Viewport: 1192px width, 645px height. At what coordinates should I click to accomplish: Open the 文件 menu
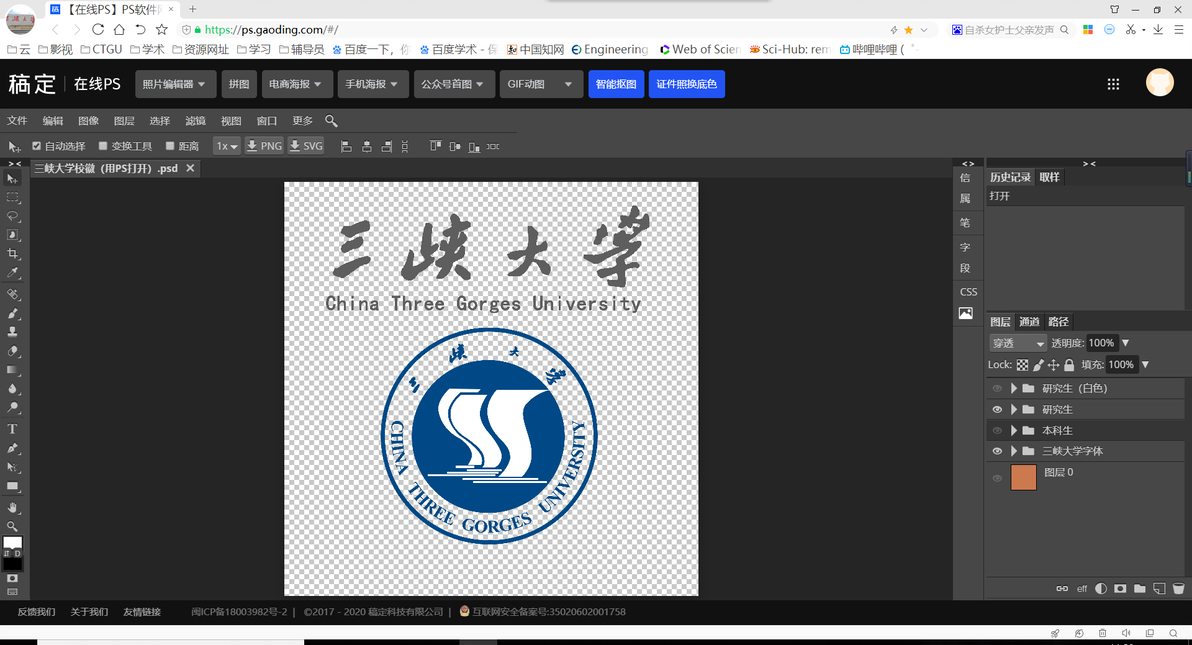pos(17,121)
